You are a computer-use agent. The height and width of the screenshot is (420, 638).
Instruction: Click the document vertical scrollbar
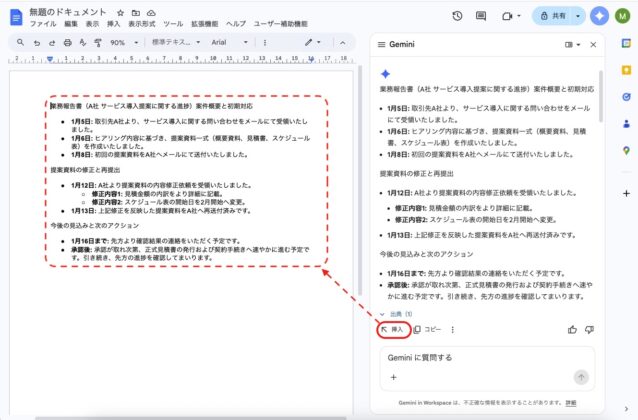click(x=360, y=180)
